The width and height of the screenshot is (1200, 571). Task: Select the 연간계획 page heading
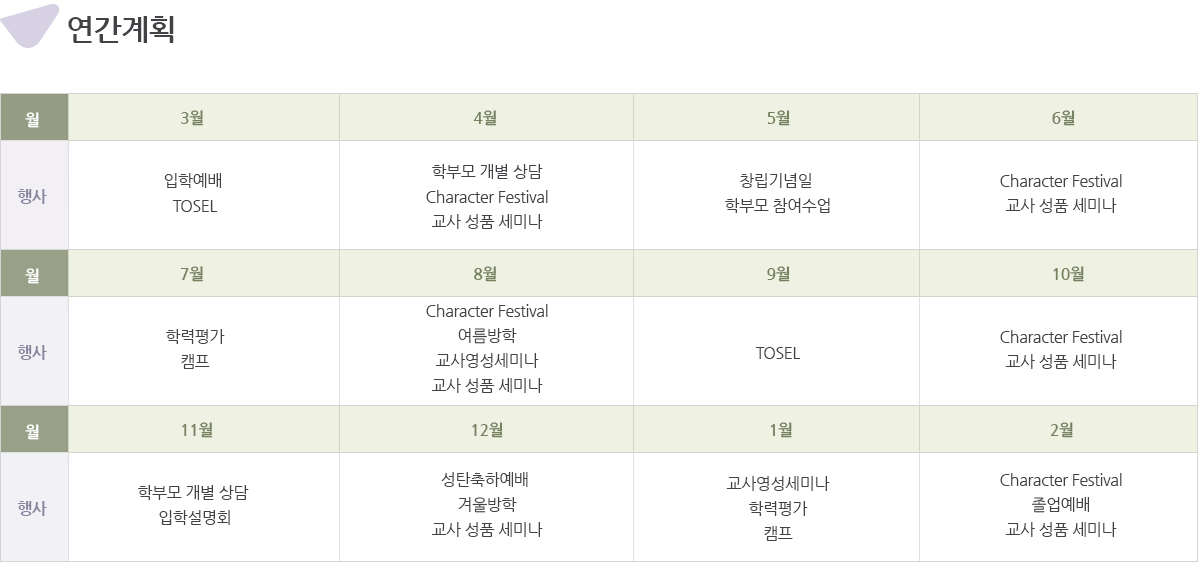click(x=121, y=28)
